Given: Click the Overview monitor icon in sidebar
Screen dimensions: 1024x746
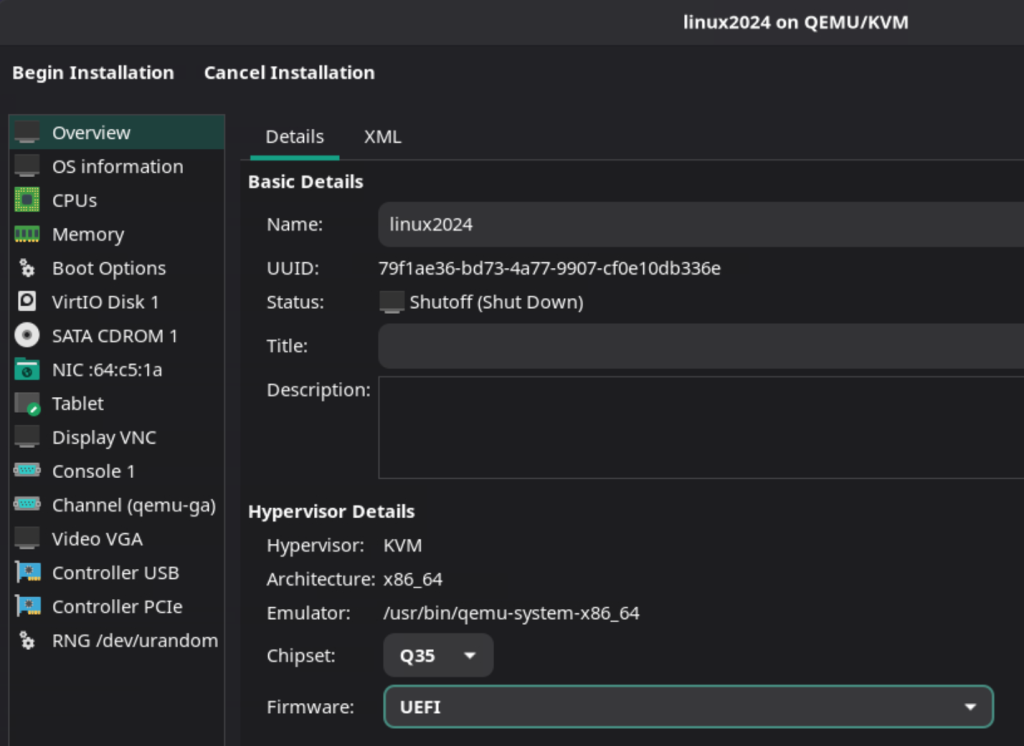Looking at the screenshot, I should (27, 133).
